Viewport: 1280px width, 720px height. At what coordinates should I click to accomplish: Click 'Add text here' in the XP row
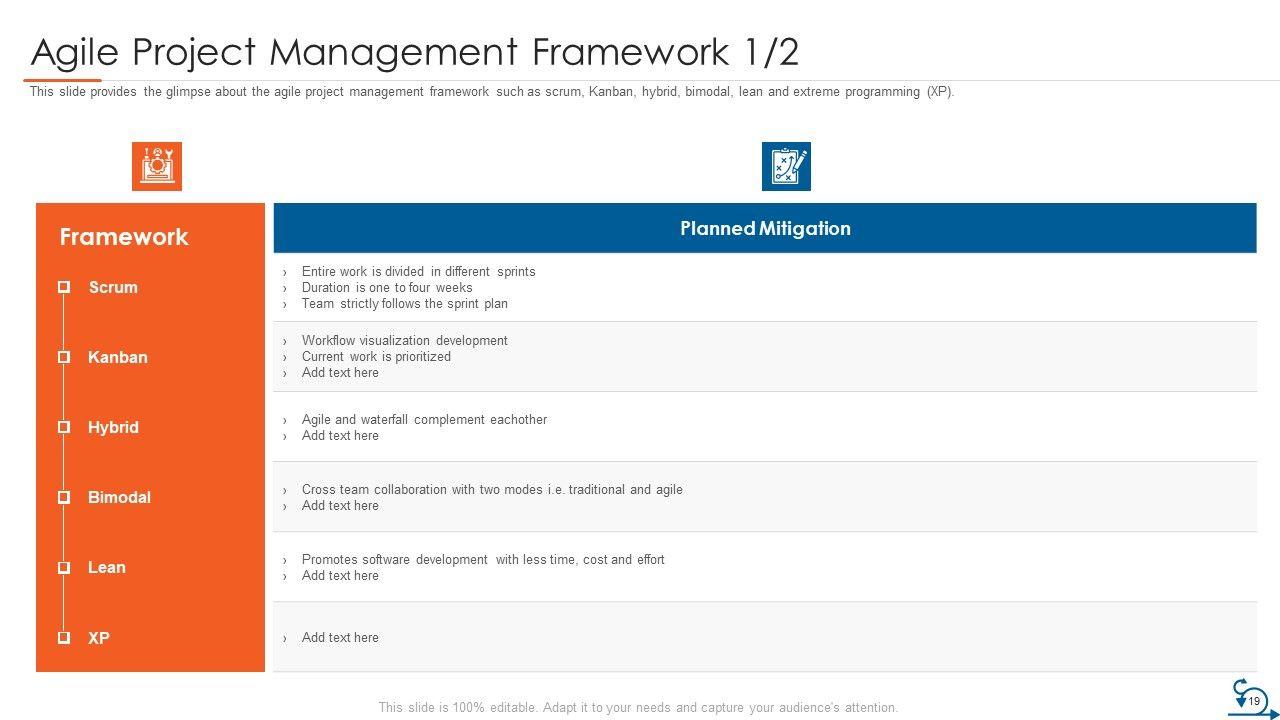(340, 637)
